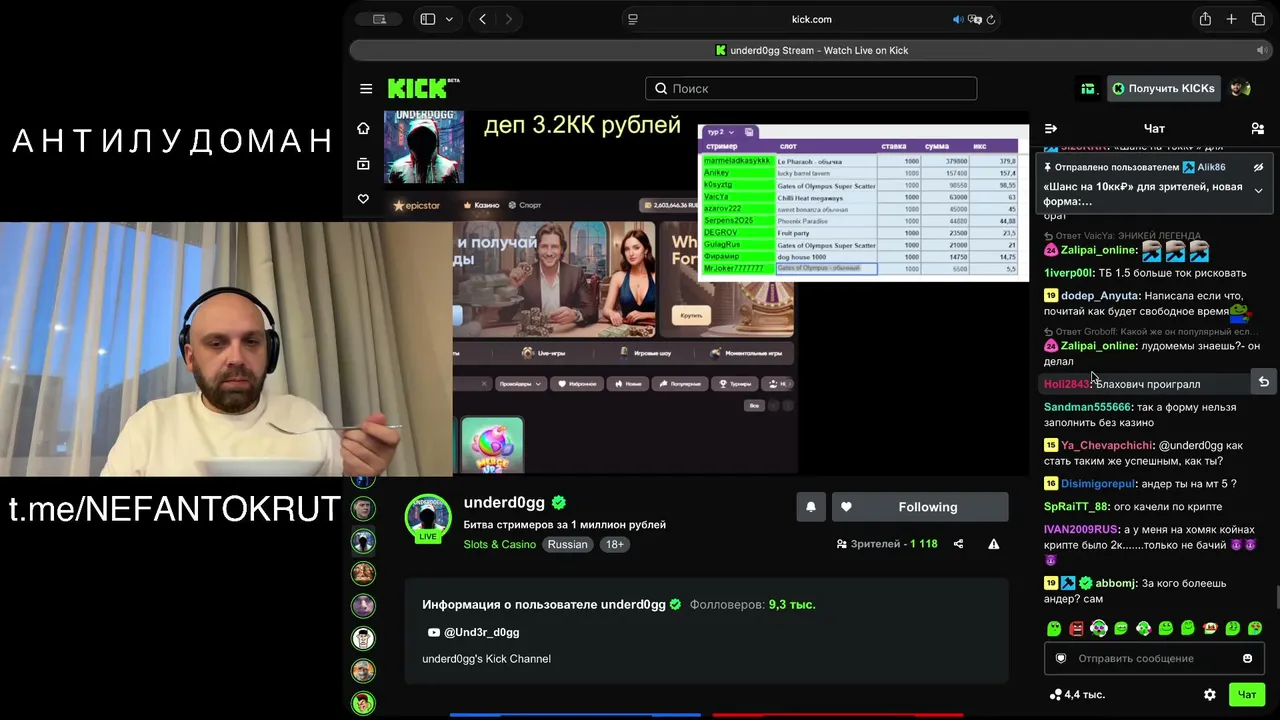Hide the pinned message from Alik86
1280x720 pixels.
(x=1259, y=167)
